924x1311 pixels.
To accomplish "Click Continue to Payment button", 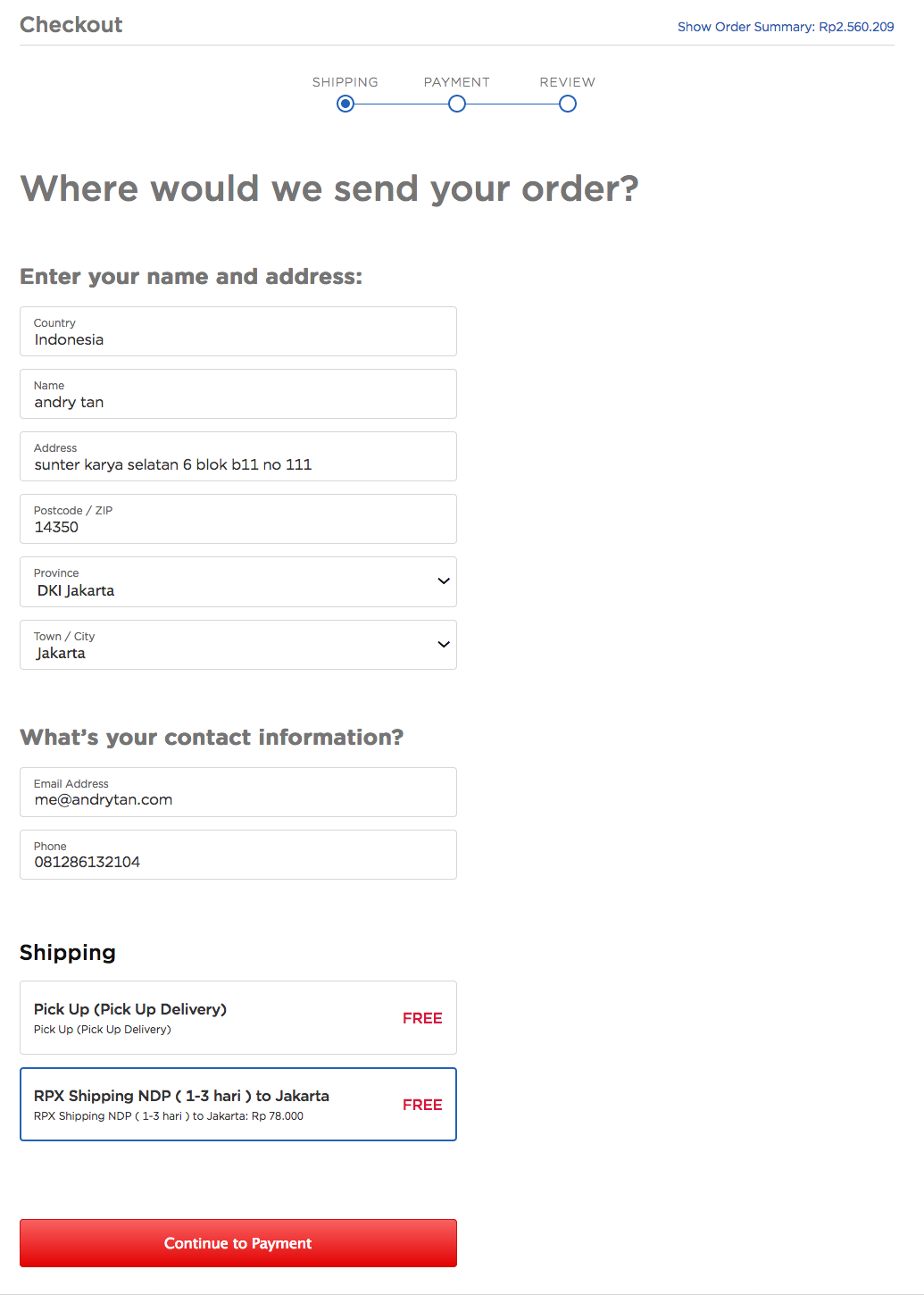I will [238, 1243].
